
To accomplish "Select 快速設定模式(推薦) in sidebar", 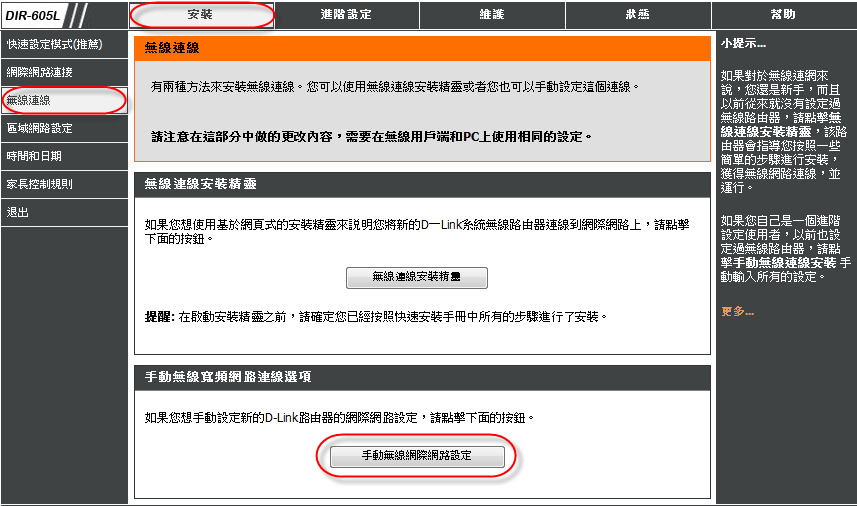I will (x=64, y=44).
